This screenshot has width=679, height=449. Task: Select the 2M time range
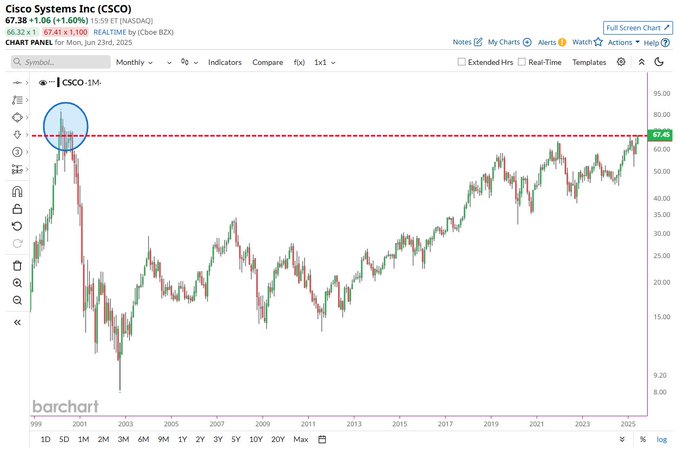pyautogui.click(x=103, y=439)
